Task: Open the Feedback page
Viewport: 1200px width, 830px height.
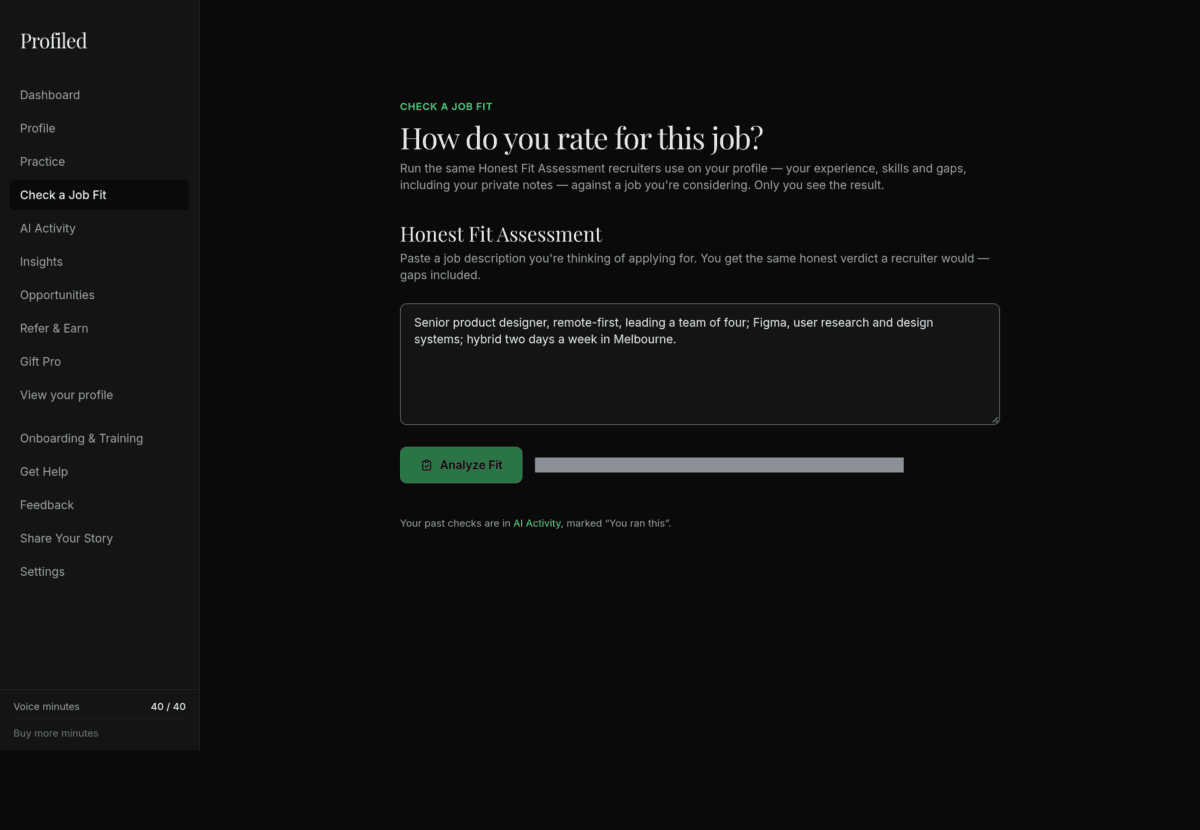Action: 47,505
